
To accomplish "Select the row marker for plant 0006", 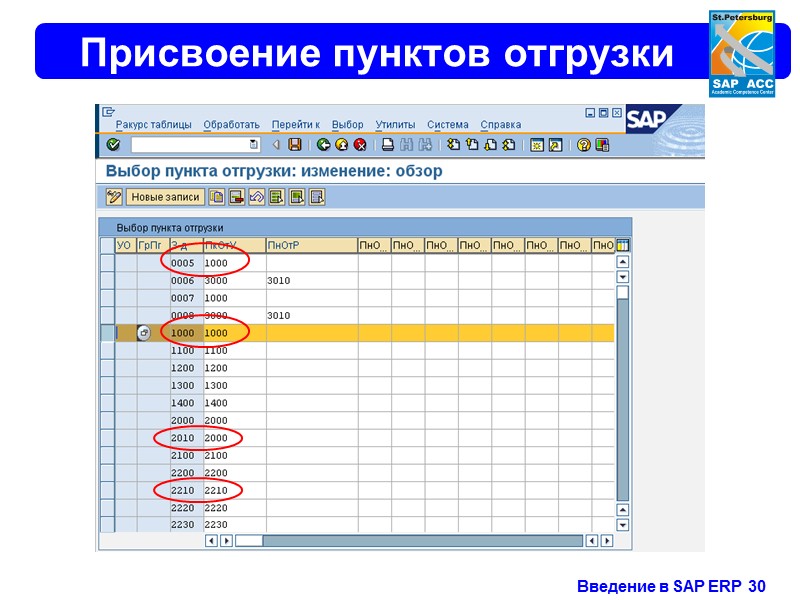I will click(x=107, y=281).
